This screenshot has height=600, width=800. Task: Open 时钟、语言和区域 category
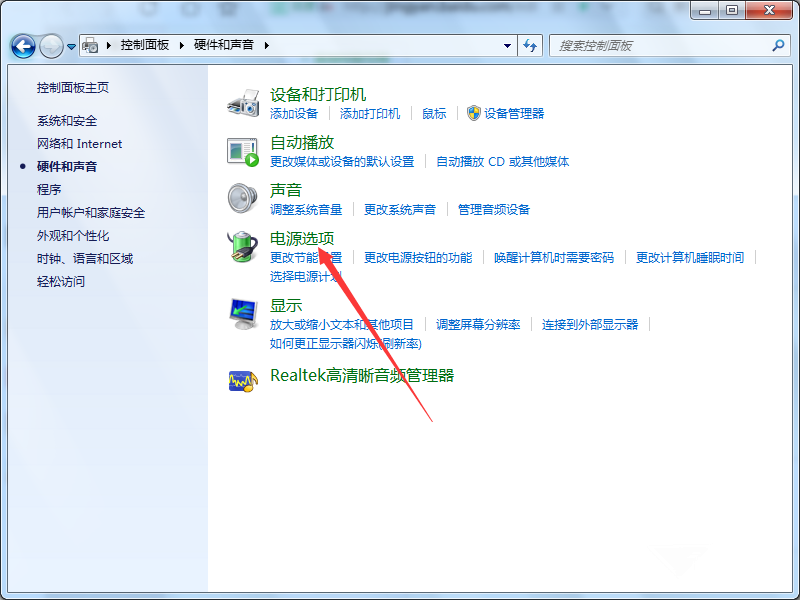pyautogui.click(x=85, y=259)
